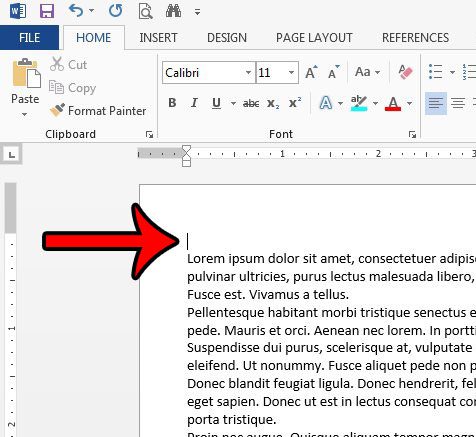Apply Text Effects with outlined A icon
Viewport: 476px width, 437px height.
(x=326, y=103)
